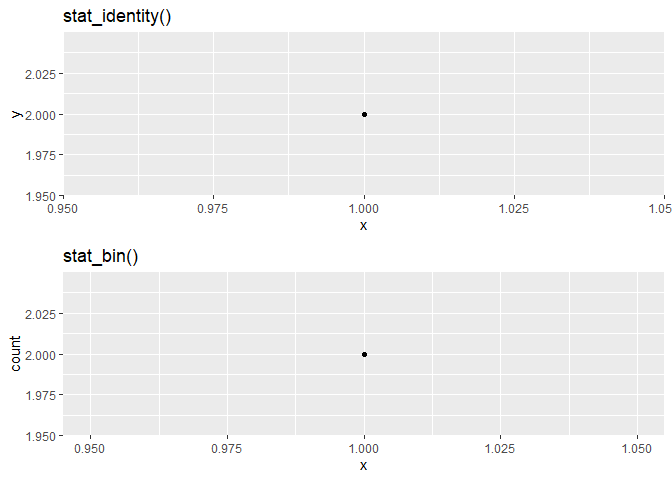The width and height of the screenshot is (672, 480).
Task: Click the 1.025 x-axis label in top plot
Action: 513,209
